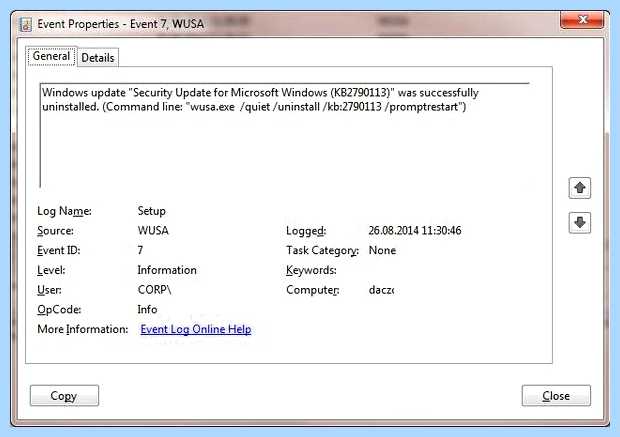Click the 'Log Name:' label
The height and width of the screenshot is (437, 620).
tap(64, 211)
